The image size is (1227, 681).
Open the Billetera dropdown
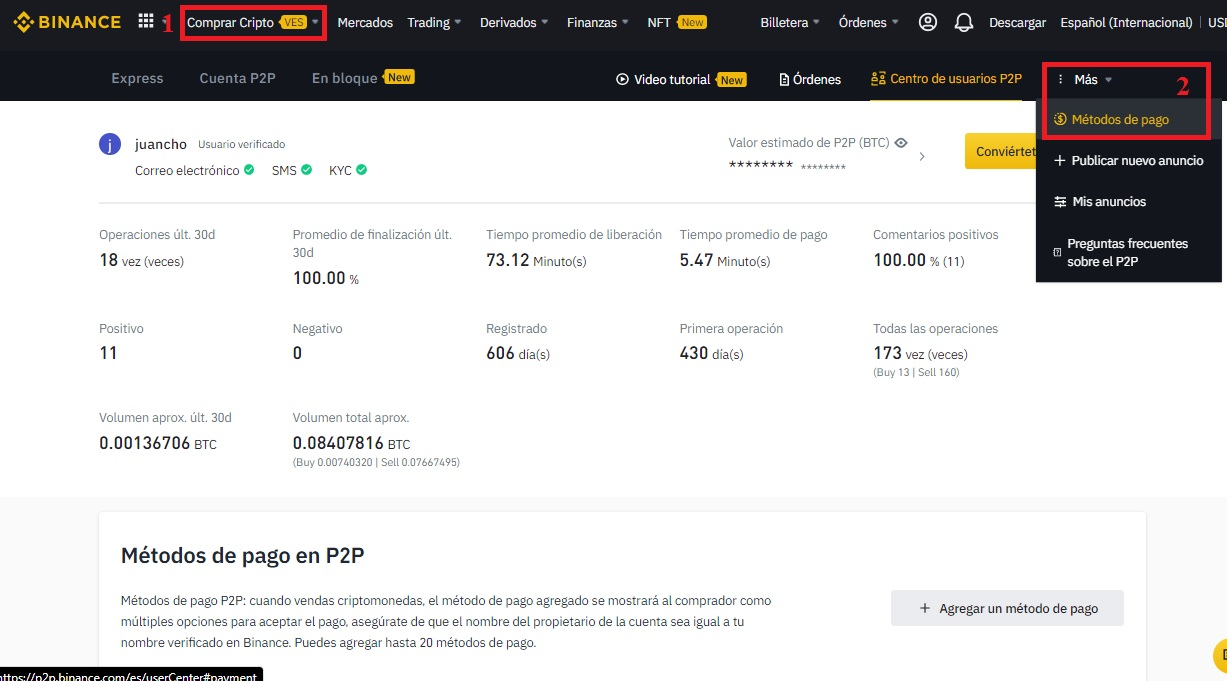click(x=790, y=22)
